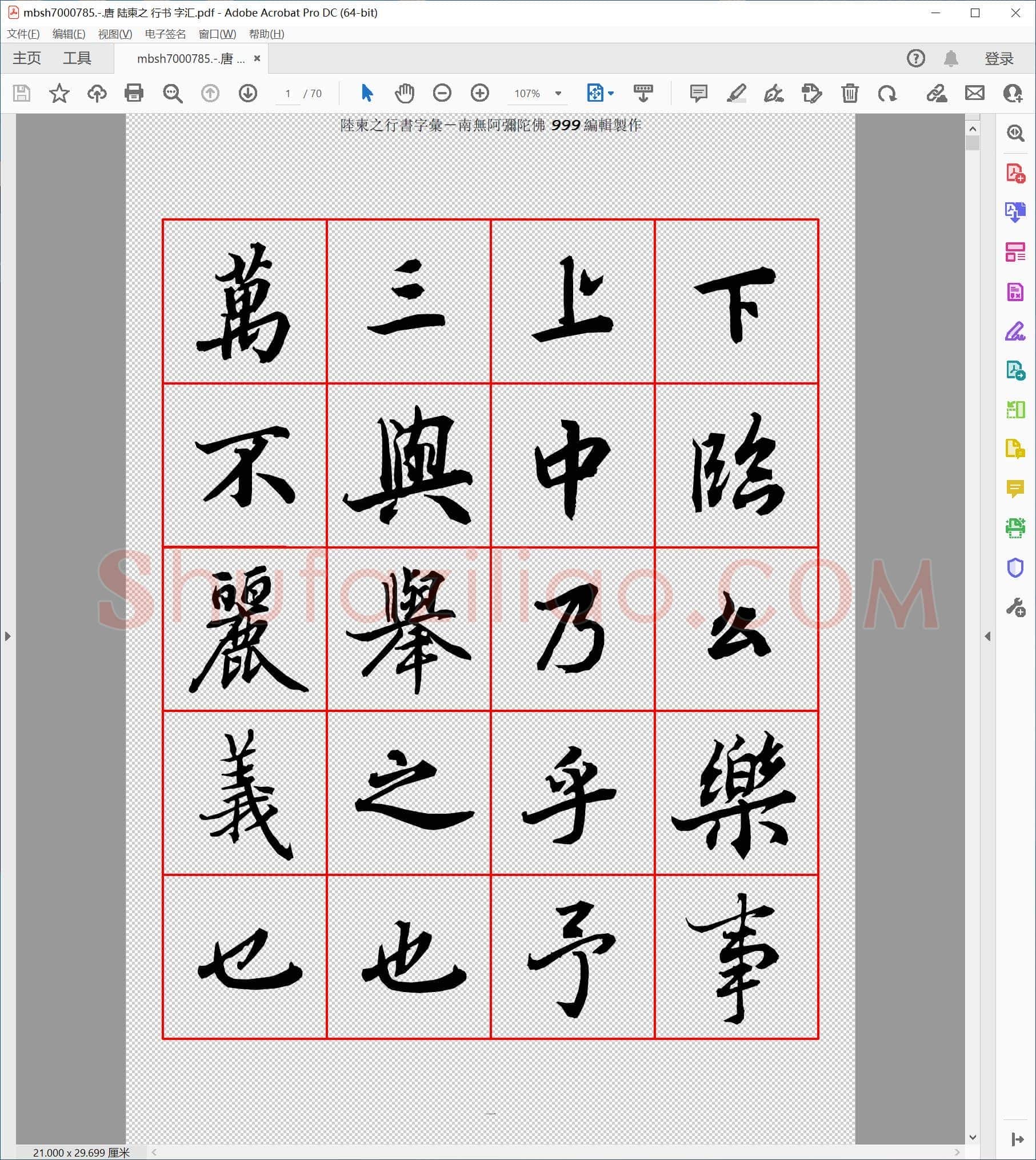Open the help question mark icon
1036x1160 pixels.
pos(916,58)
